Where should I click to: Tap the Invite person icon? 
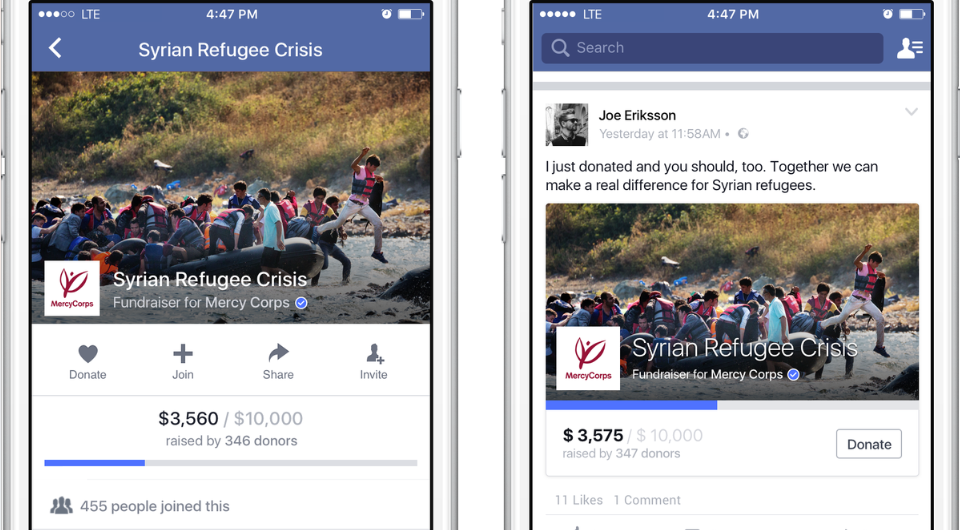tap(374, 353)
